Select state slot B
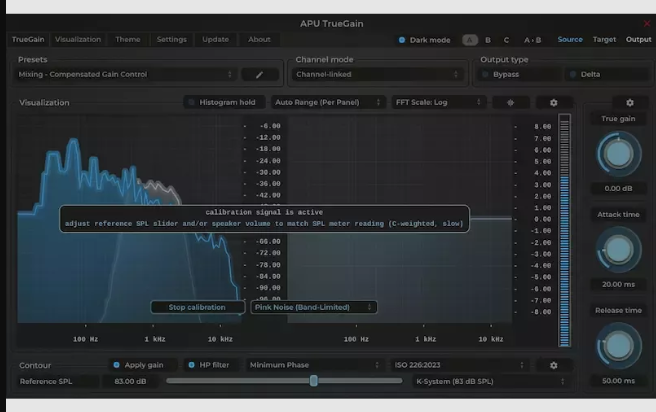The image size is (656, 412). click(x=488, y=40)
